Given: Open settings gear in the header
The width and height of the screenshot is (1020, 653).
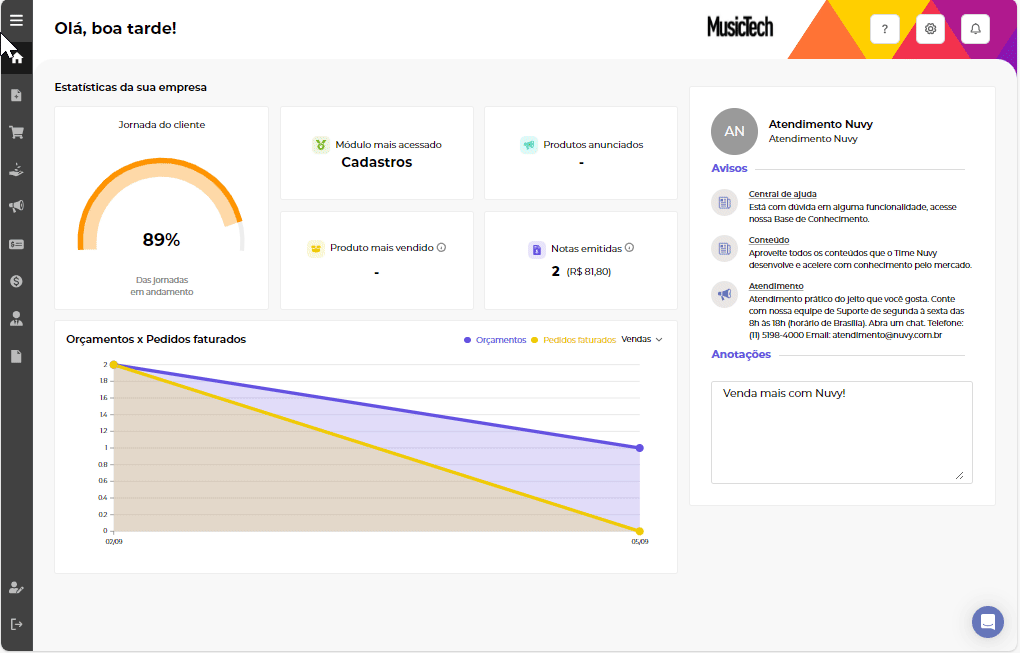Looking at the screenshot, I should click(x=930, y=29).
